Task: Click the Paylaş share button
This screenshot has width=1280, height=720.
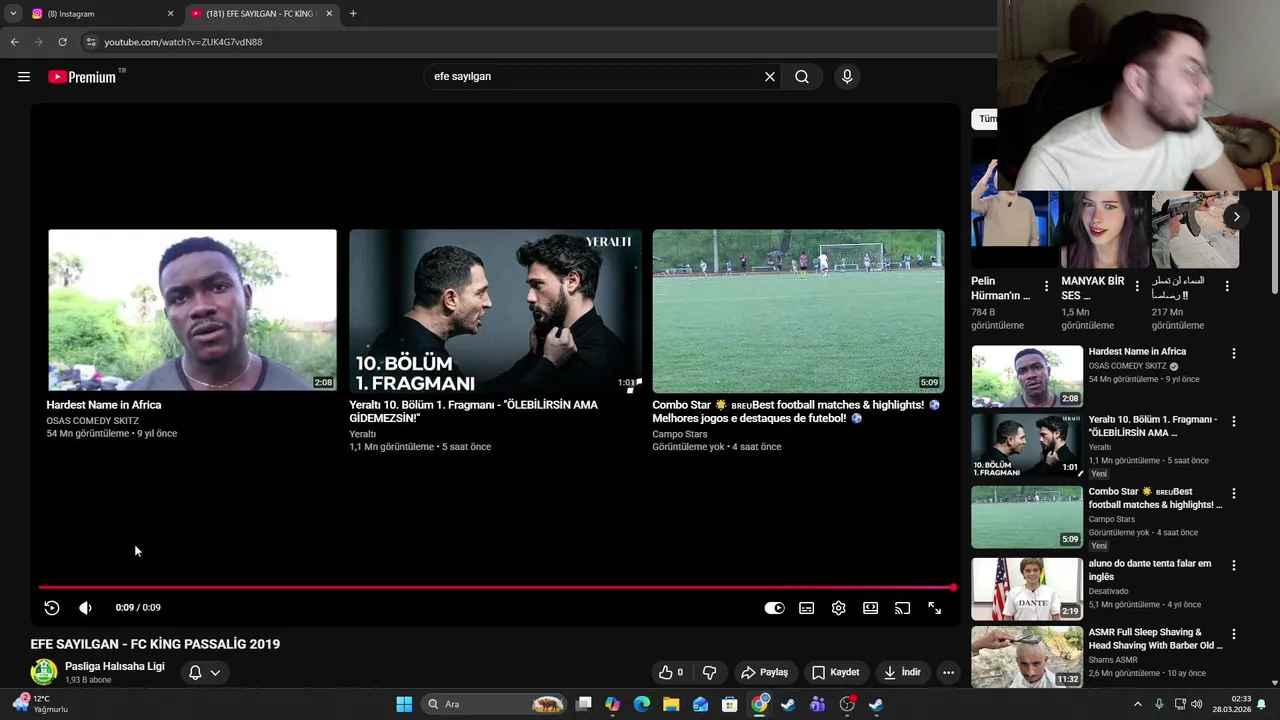Action: coord(765,672)
